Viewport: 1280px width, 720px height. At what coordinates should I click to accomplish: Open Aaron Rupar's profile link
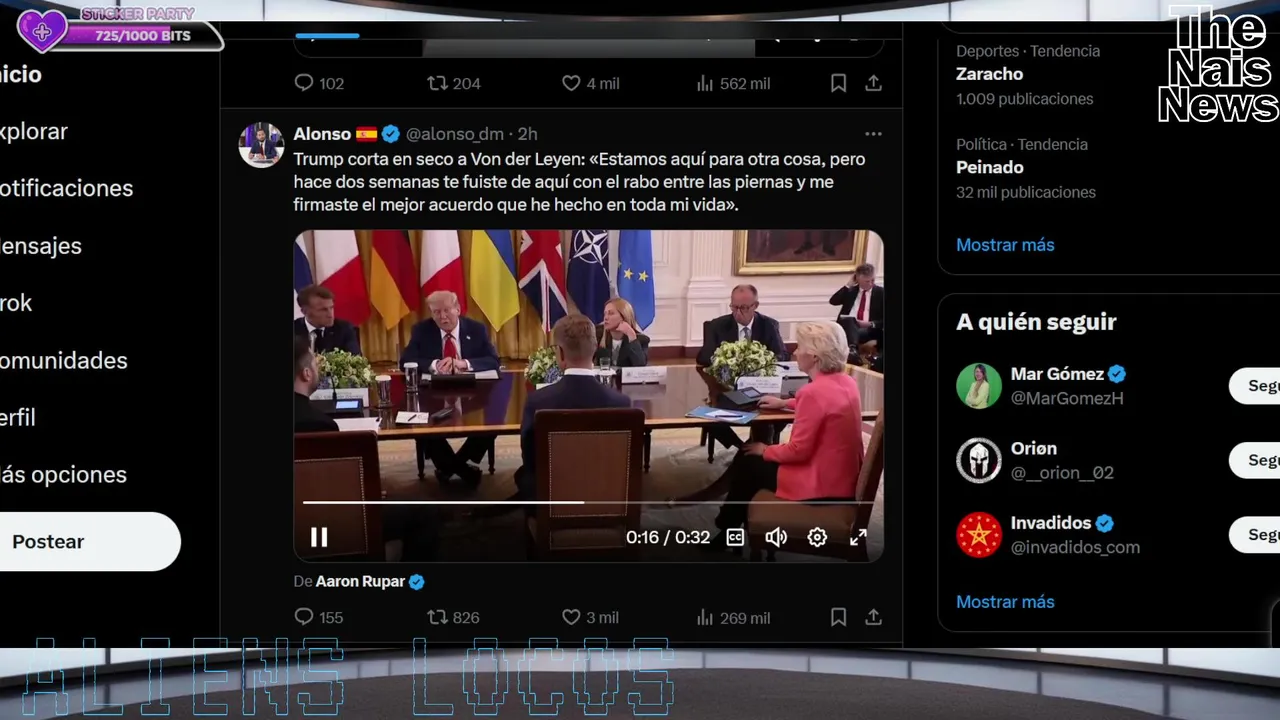[360, 581]
